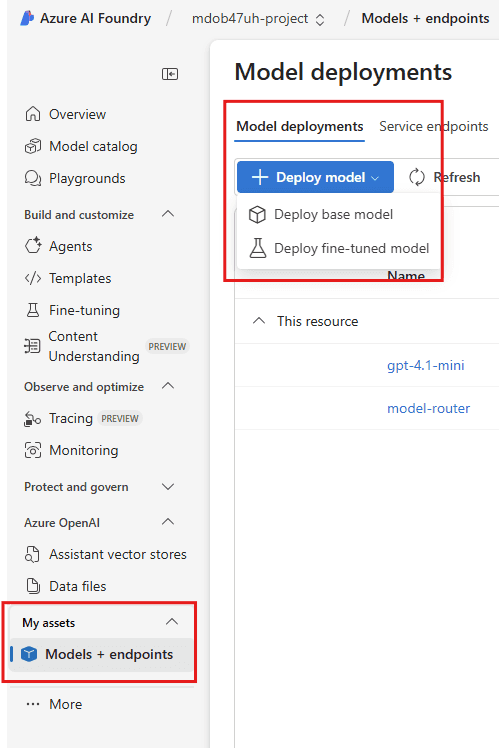Click the More ellipsis icon
The height and width of the screenshot is (748, 499).
pos(33,704)
